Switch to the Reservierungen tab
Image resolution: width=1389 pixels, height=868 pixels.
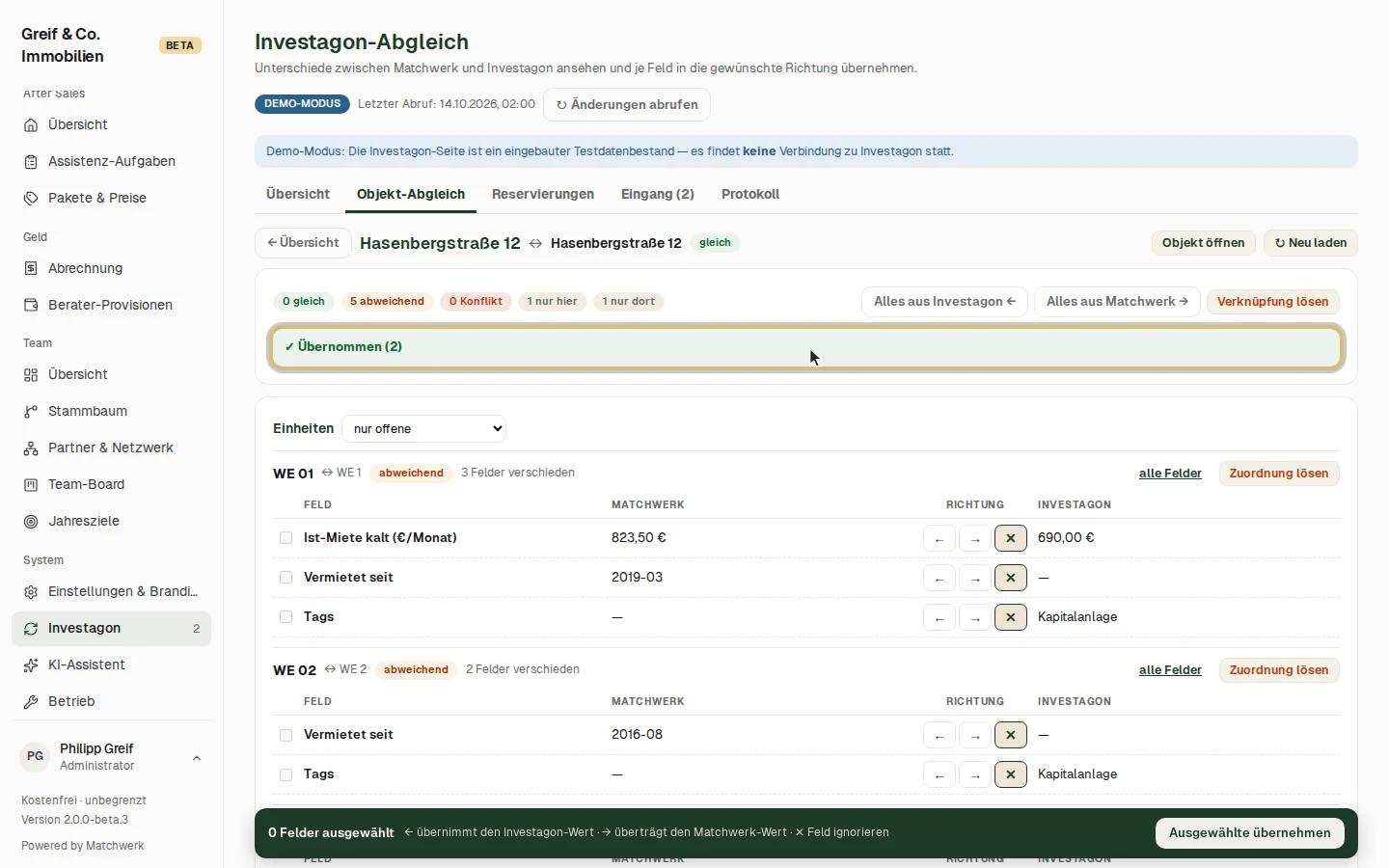coord(543,194)
